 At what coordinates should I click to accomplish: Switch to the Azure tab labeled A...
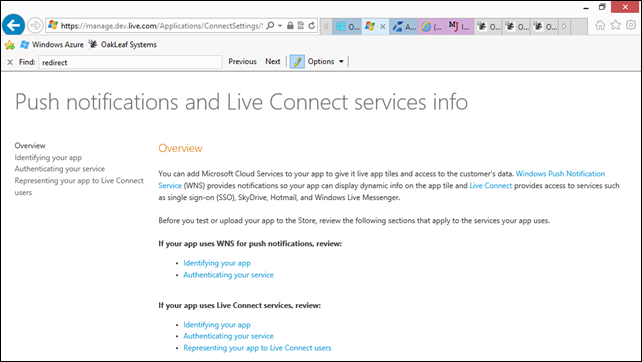click(404, 27)
